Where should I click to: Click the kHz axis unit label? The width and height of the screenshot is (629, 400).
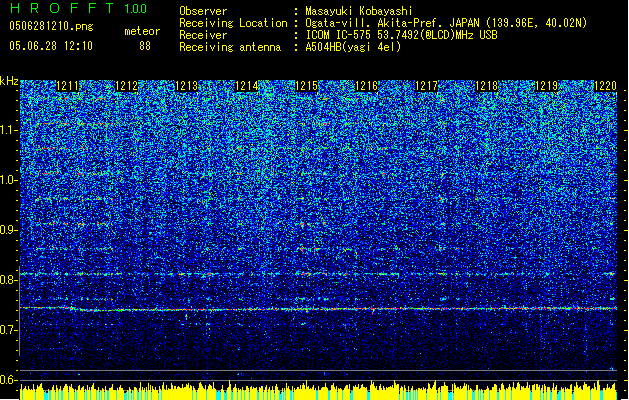pyautogui.click(x=9, y=81)
